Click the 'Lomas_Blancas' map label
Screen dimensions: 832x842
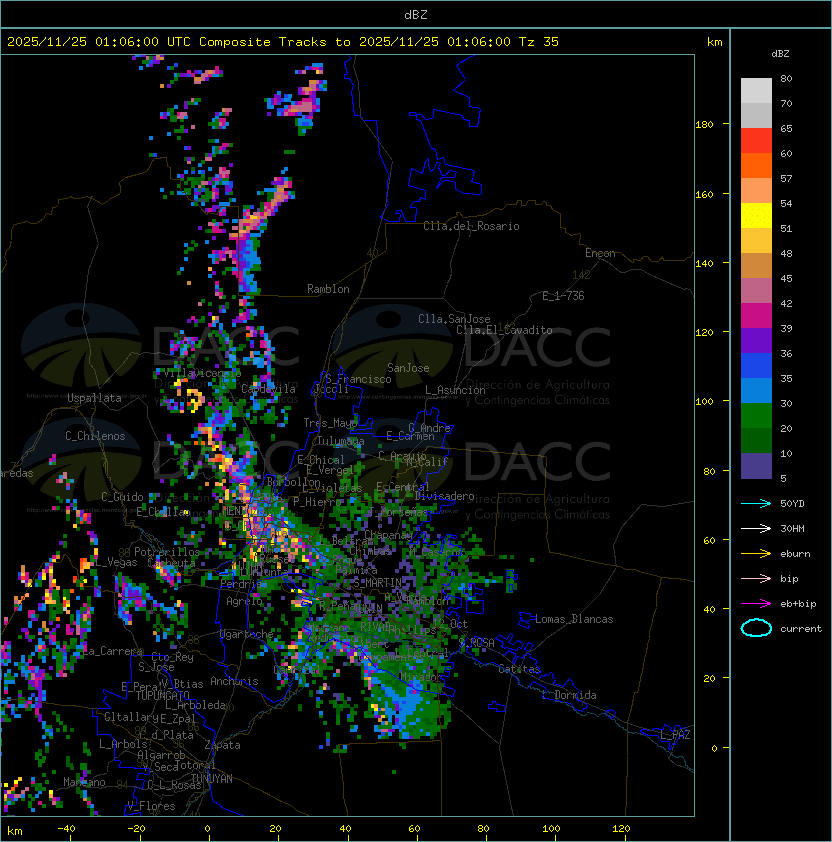(574, 619)
